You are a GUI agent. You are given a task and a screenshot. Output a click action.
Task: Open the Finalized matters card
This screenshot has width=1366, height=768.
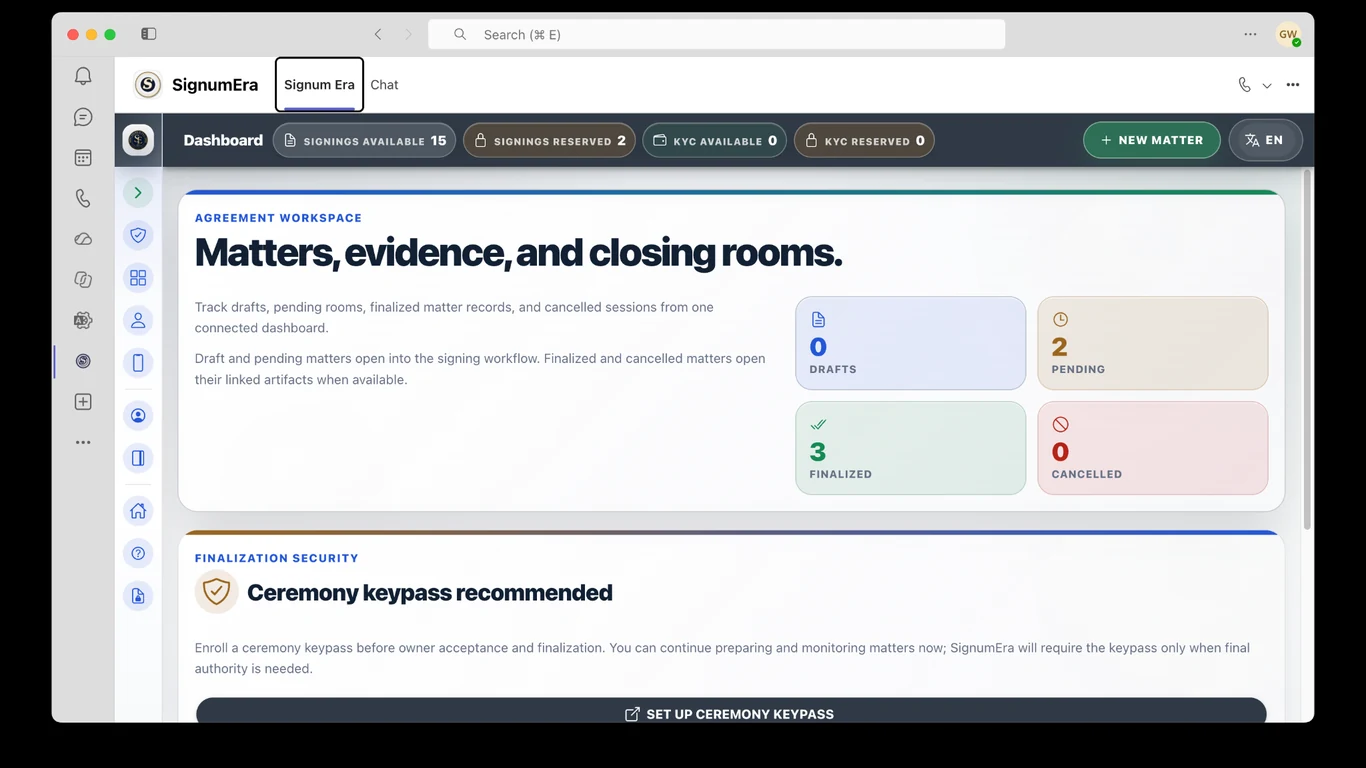[x=911, y=448]
